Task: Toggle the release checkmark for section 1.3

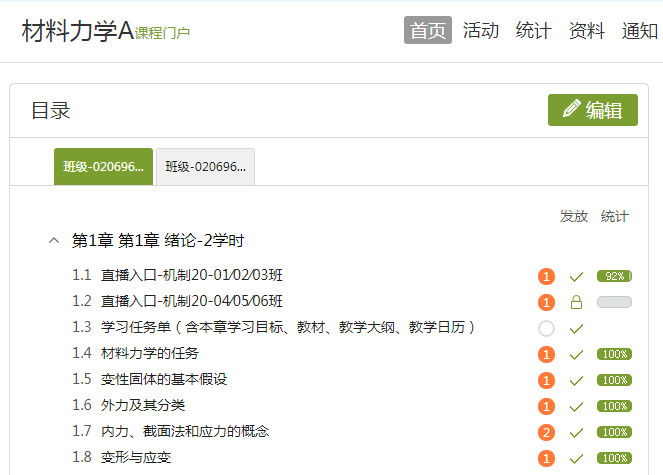Action: pyautogui.click(x=576, y=328)
